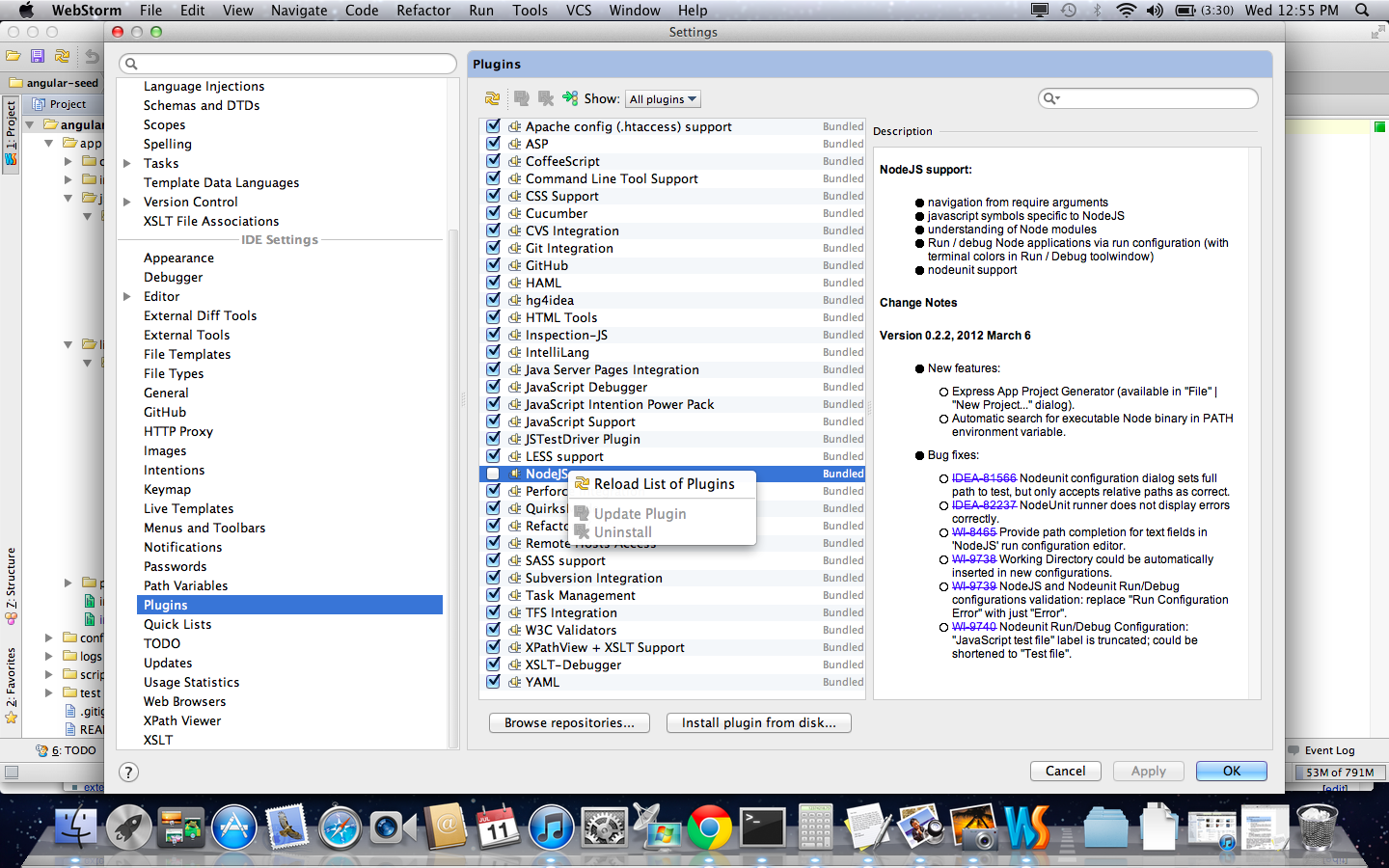Confirm settings with the OK button
Viewport: 1389px width, 868px height.
point(1232,771)
